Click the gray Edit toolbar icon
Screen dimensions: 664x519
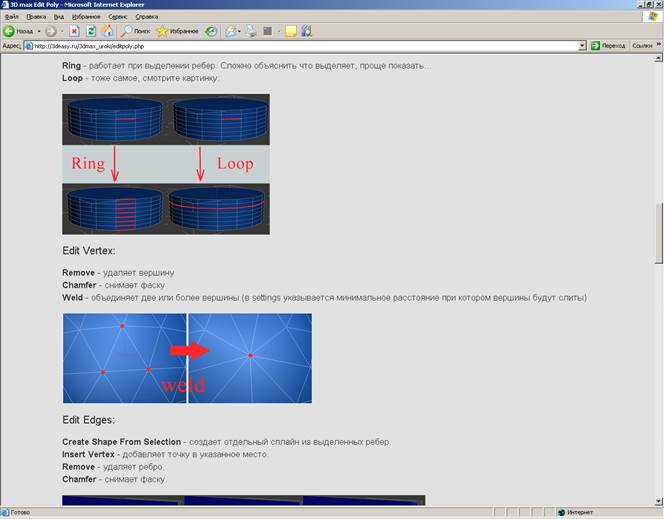click(x=268, y=31)
